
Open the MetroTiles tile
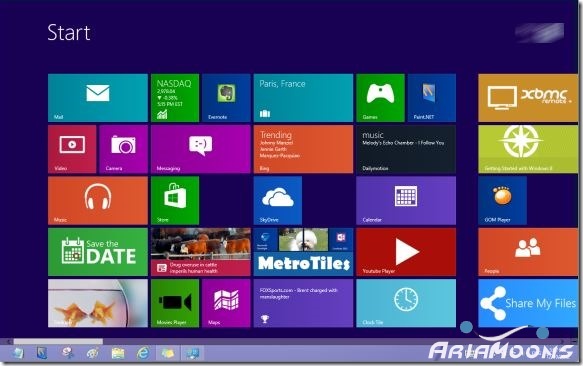pos(303,252)
